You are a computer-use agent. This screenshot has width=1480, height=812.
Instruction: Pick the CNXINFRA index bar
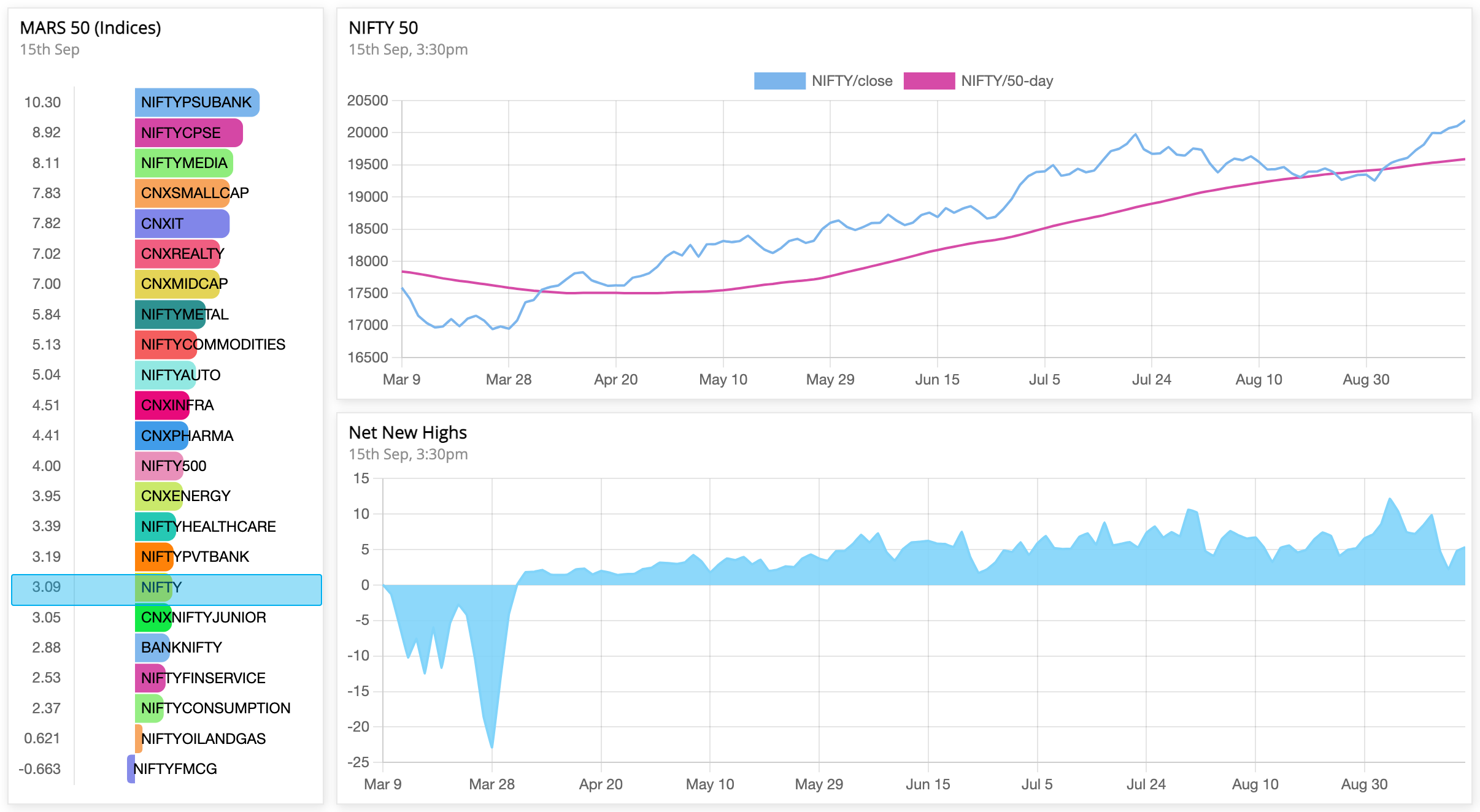pyautogui.click(x=162, y=405)
